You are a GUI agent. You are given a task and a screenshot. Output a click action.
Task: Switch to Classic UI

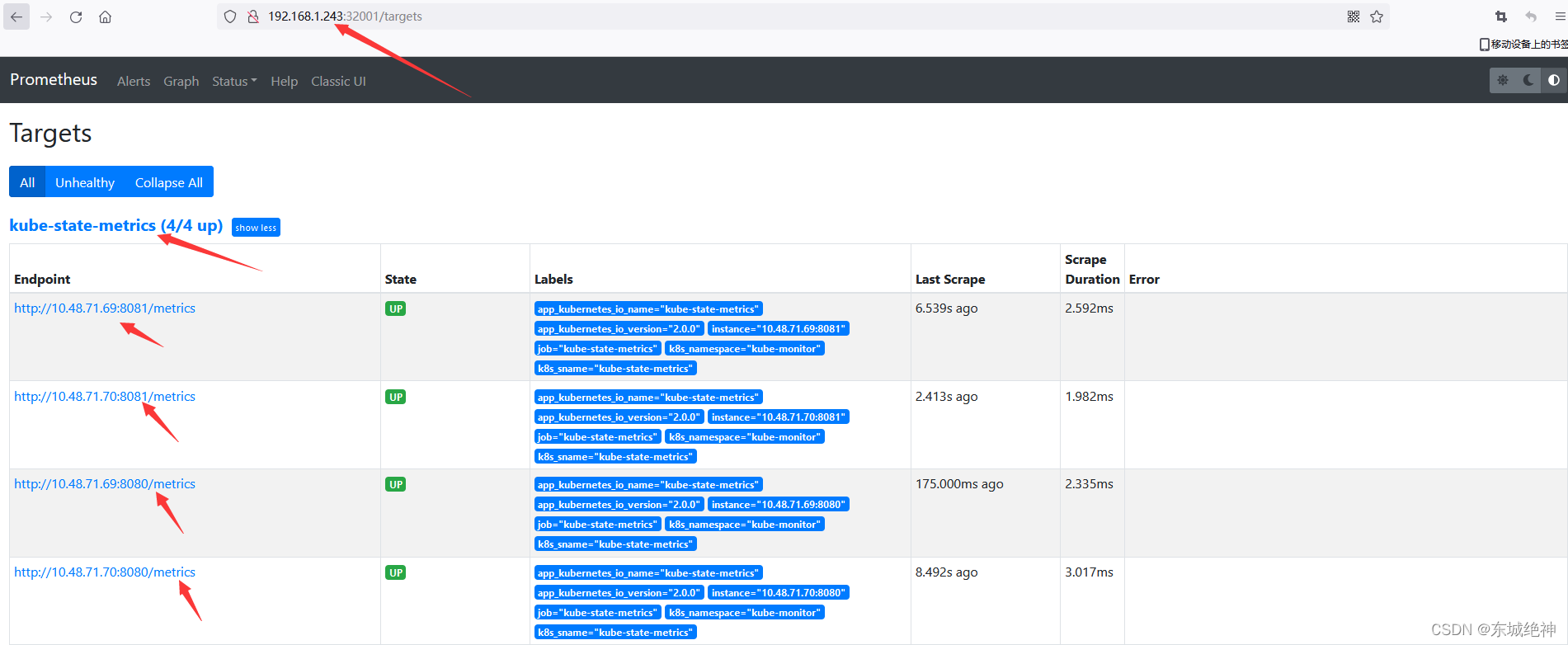(x=338, y=81)
